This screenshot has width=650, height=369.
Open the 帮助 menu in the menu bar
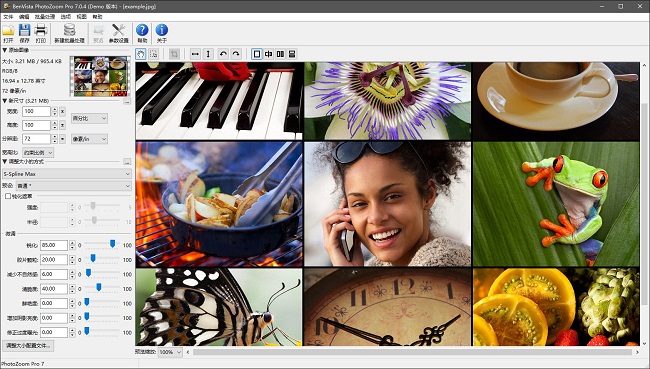[97, 17]
